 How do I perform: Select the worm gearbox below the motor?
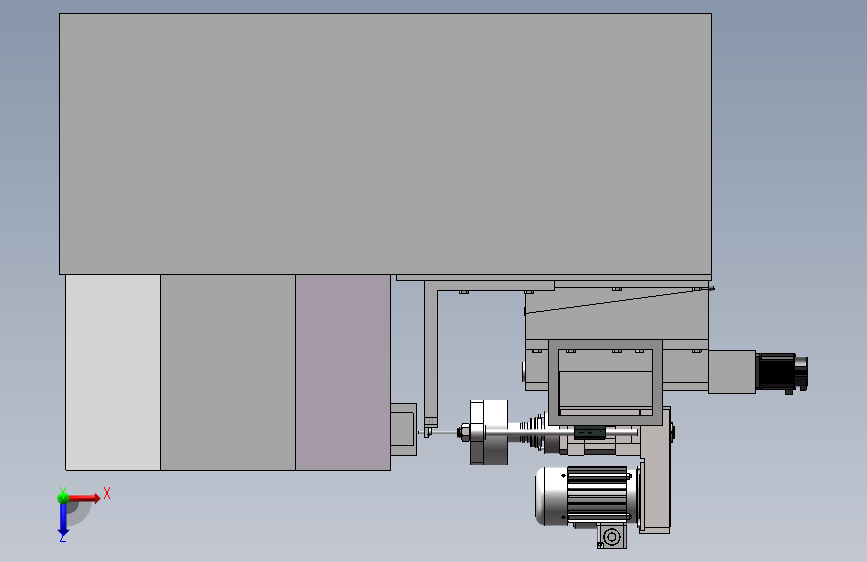(x=612, y=537)
